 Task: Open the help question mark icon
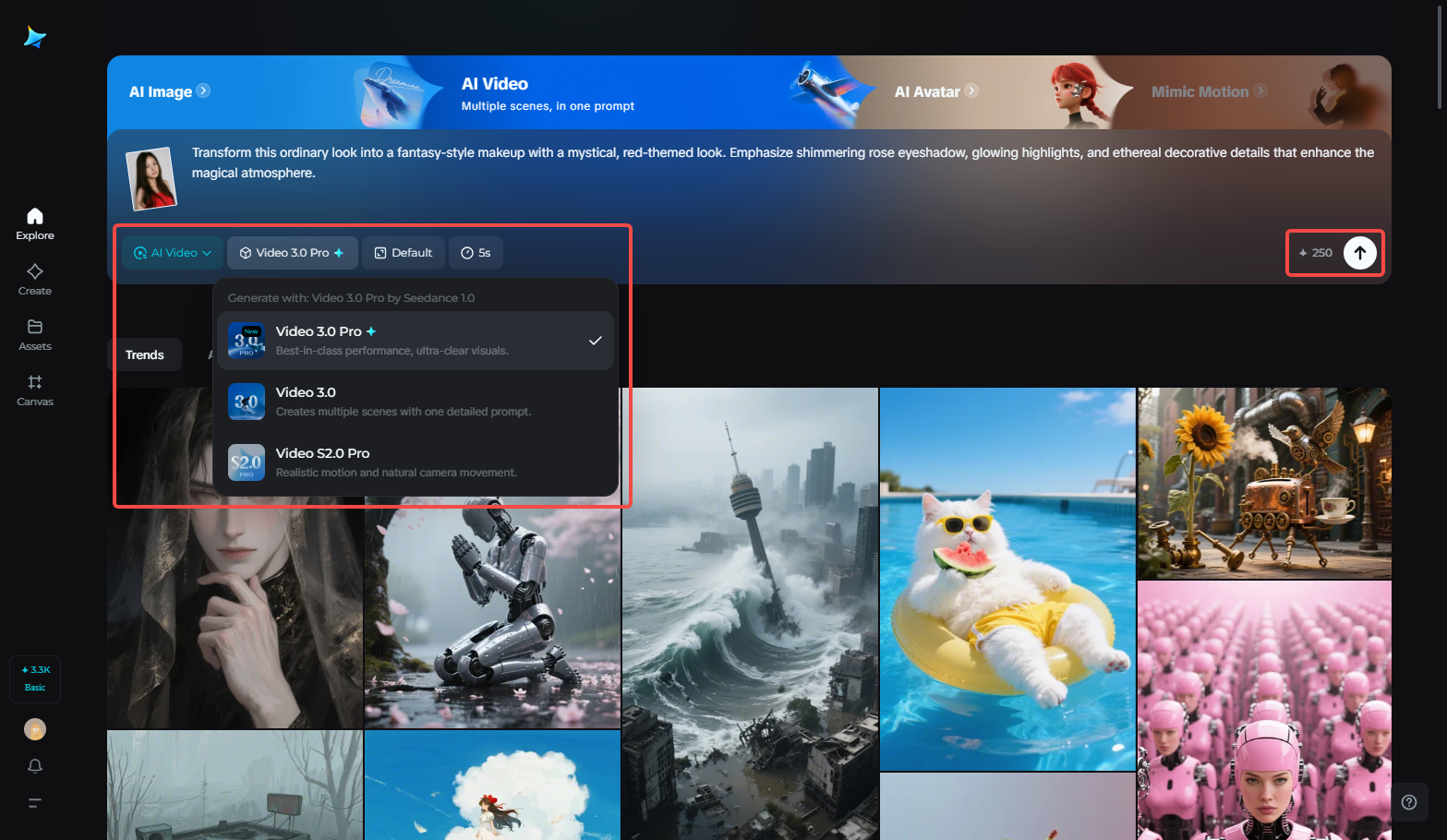pos(1409,802)
